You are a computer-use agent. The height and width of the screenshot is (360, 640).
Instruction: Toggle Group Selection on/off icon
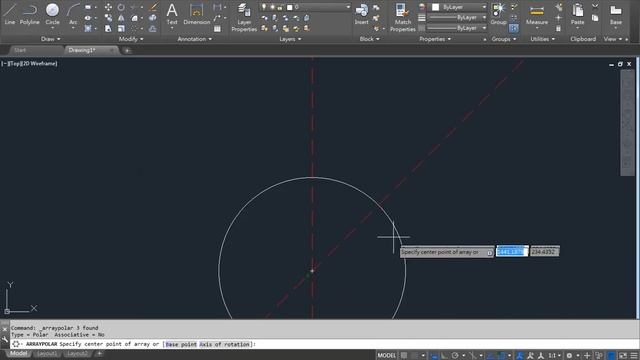point(514,28)
